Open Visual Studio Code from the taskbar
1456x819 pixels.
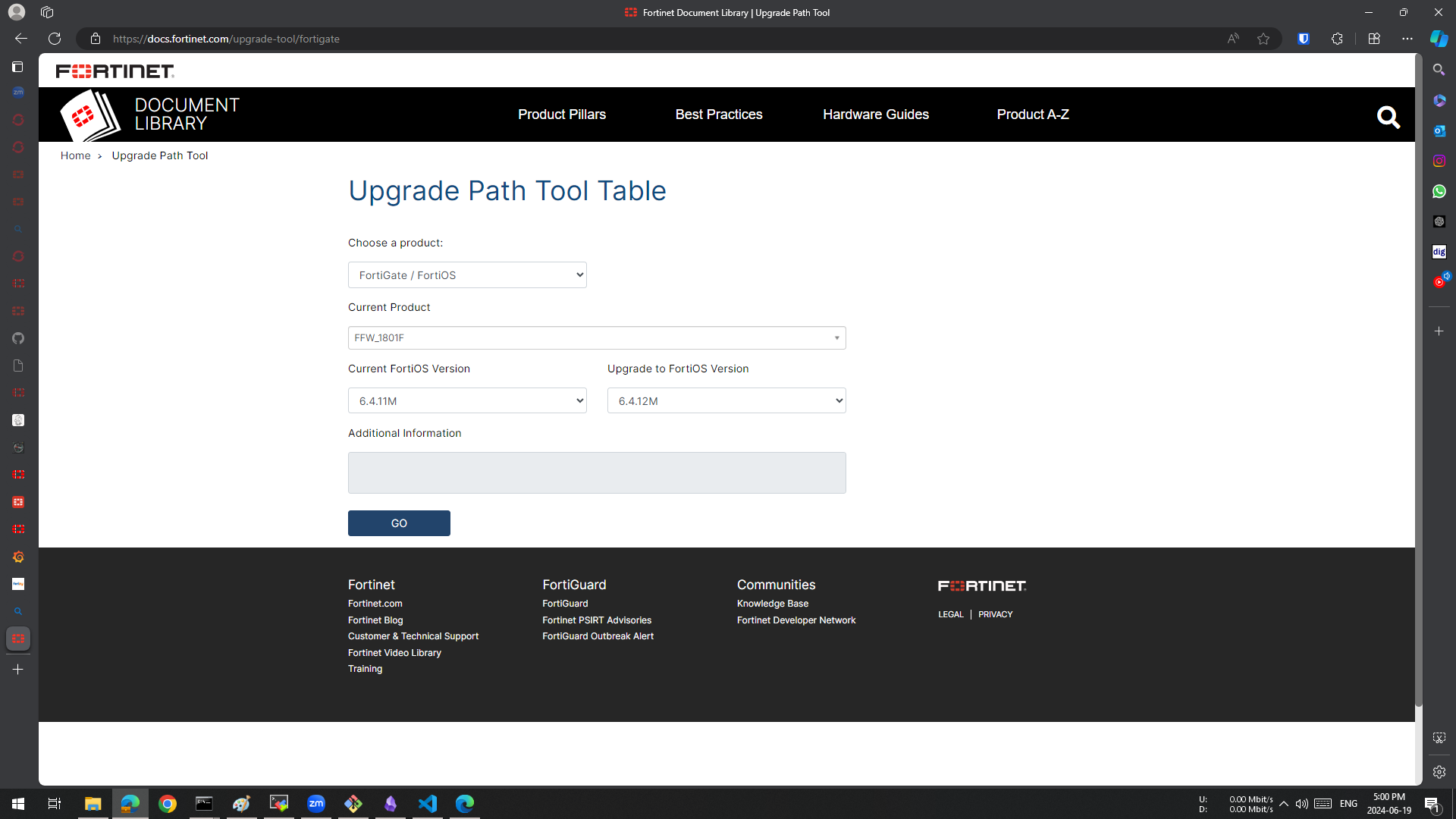pos(427,804)
